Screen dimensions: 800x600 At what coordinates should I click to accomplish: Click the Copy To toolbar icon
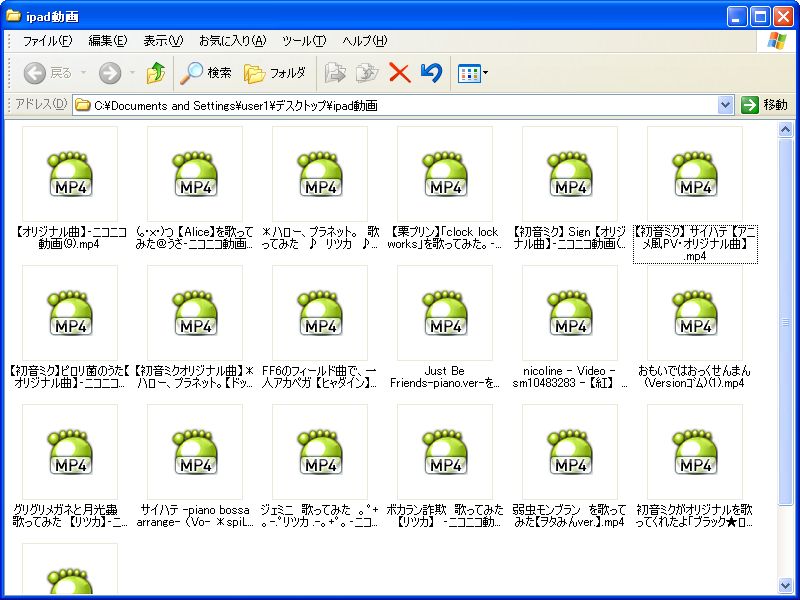click(x=367, y=73)
